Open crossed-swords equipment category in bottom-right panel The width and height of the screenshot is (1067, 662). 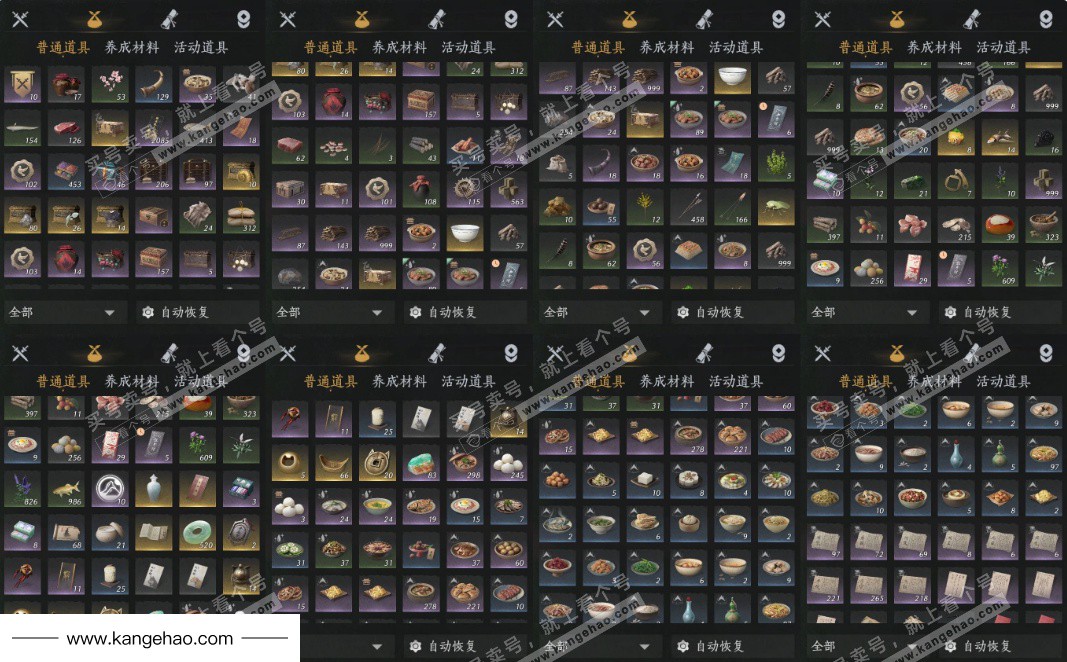pyautogui.click(x=823, y=353)
